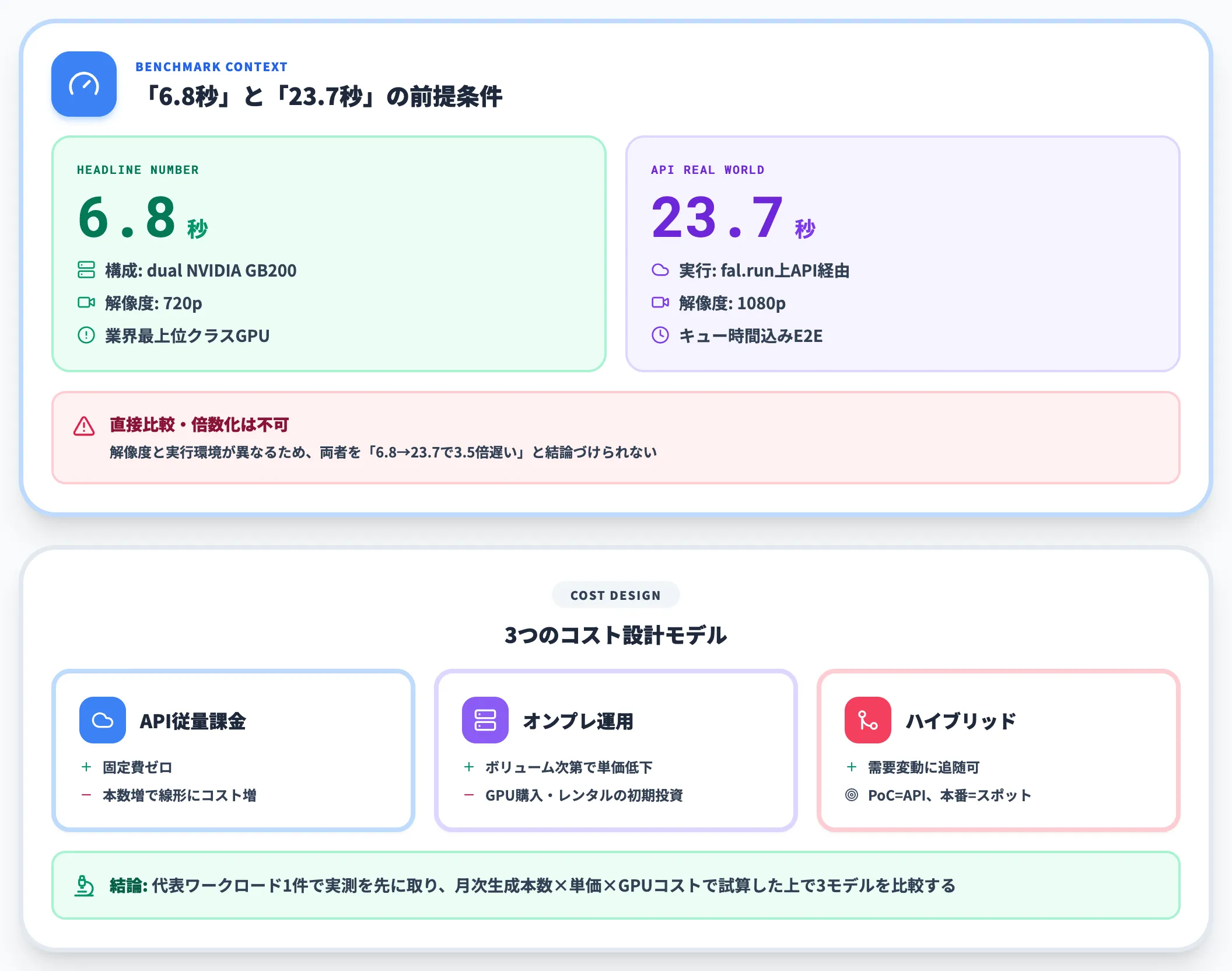Click the plus icon beside ボリューム次第で単価低下
This screenshot has height=971, width=1232.
469,767
